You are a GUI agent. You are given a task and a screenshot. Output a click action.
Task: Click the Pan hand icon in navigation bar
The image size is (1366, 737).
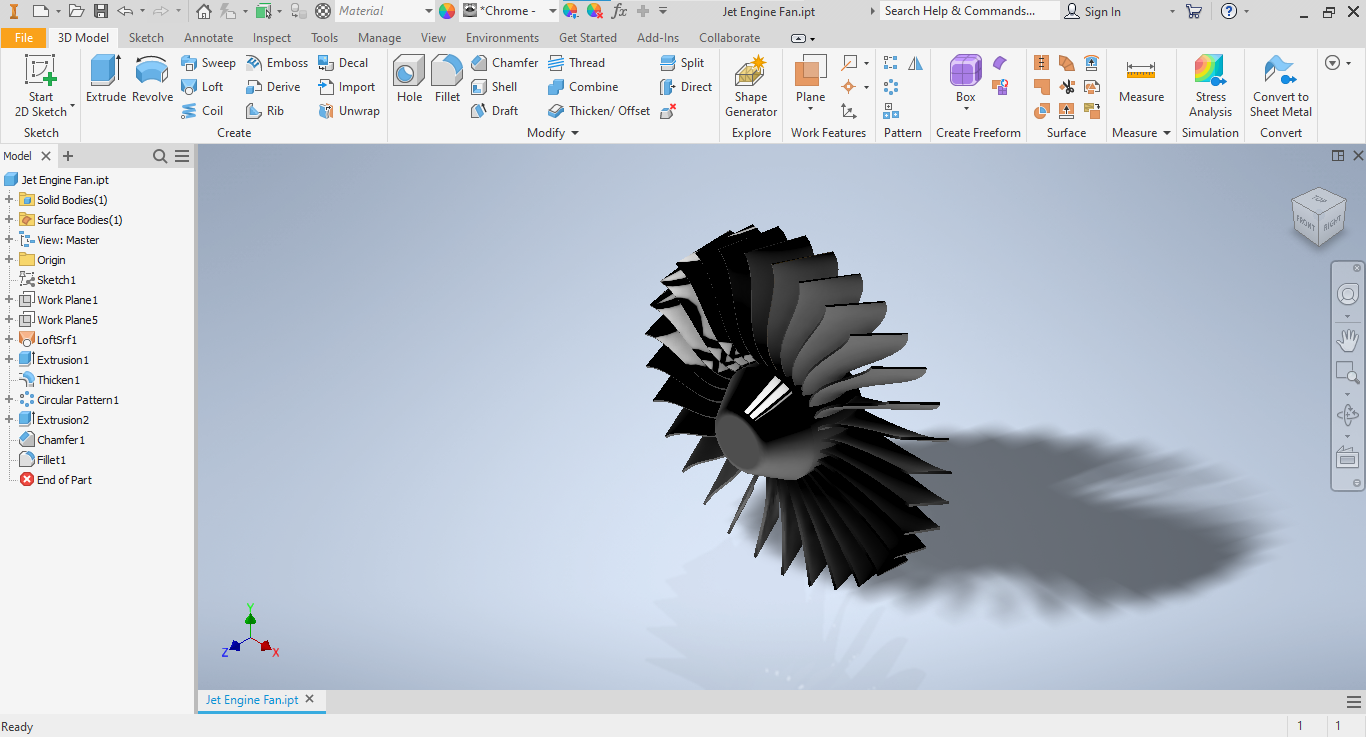1347,340
